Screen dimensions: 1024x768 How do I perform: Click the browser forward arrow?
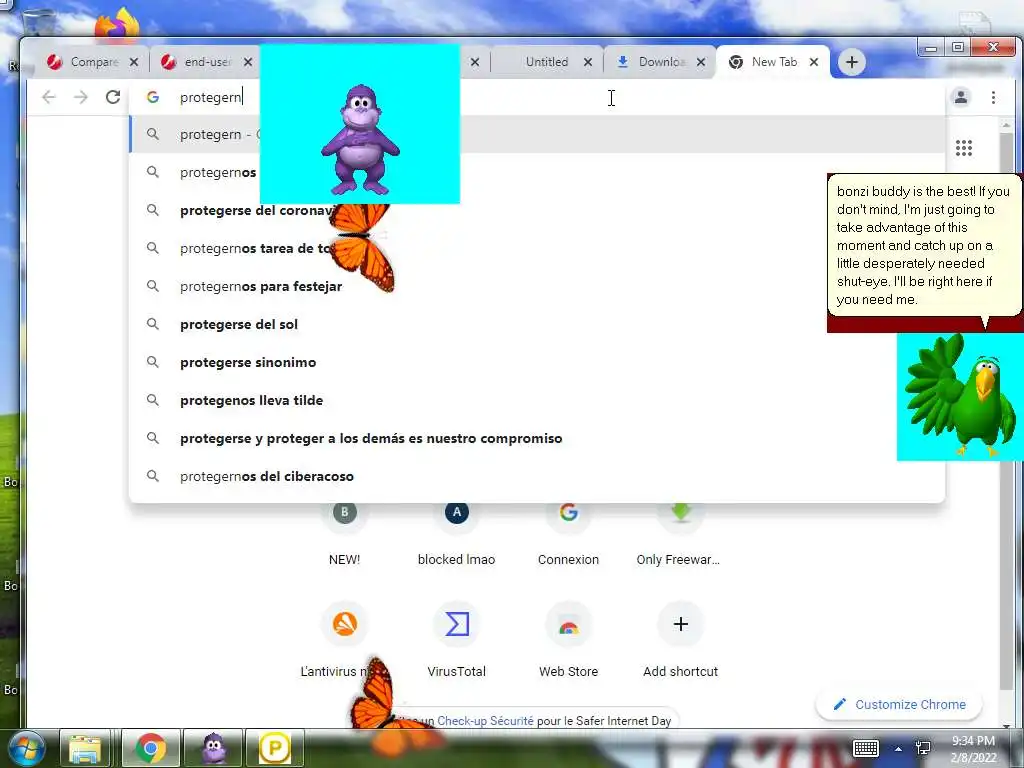pyautogui.click(x=80, y=97)
